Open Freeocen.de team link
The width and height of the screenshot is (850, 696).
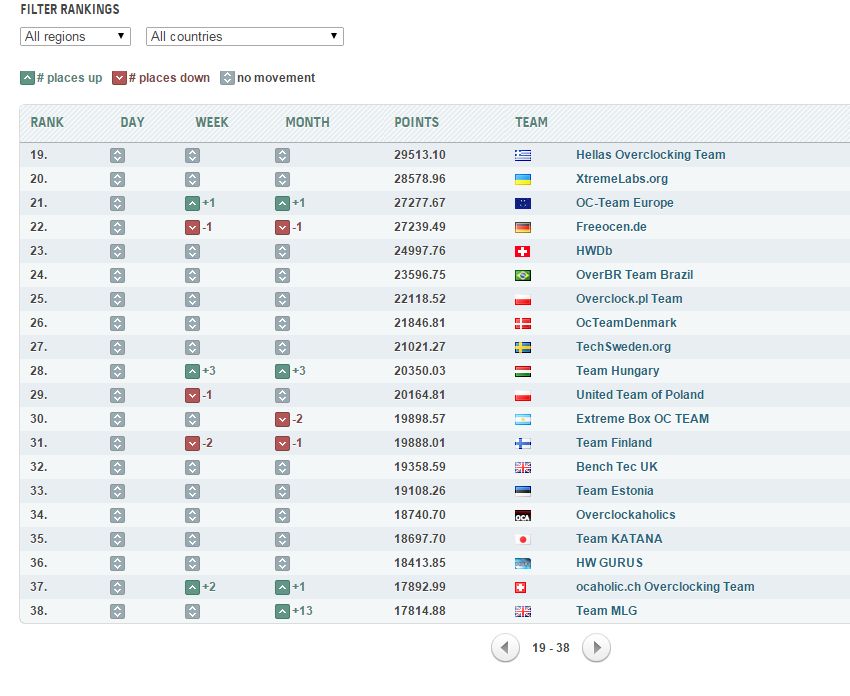(611, 227)
